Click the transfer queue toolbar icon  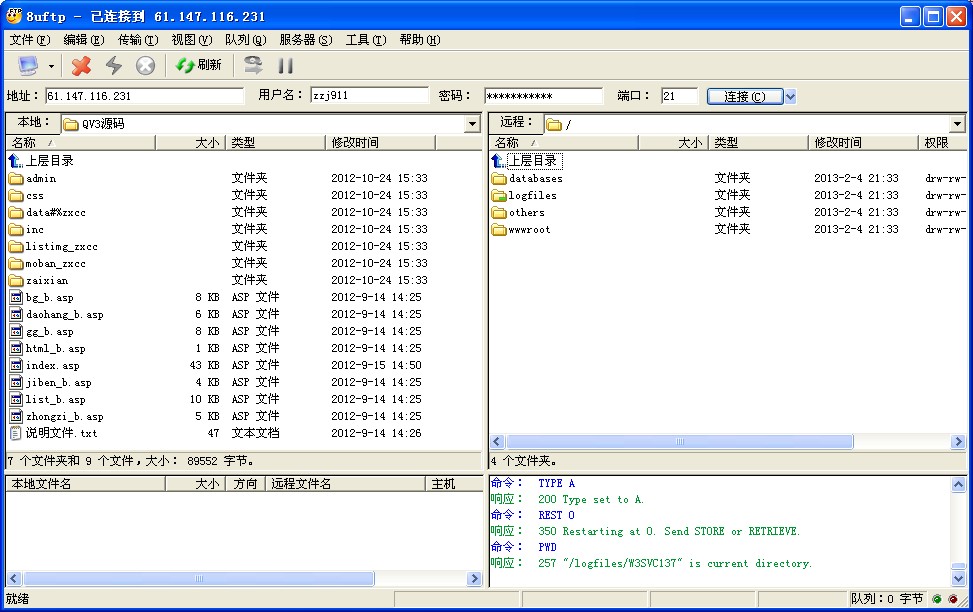tap(253, 65)
